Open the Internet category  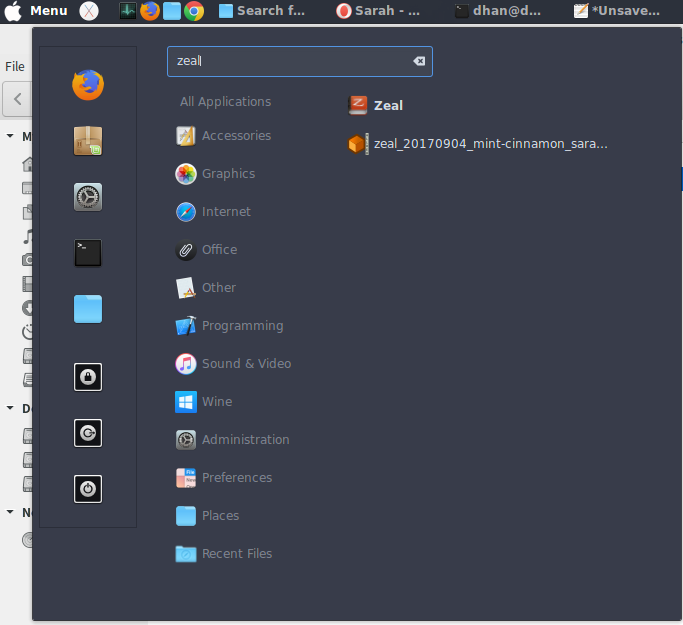point(213,212)
